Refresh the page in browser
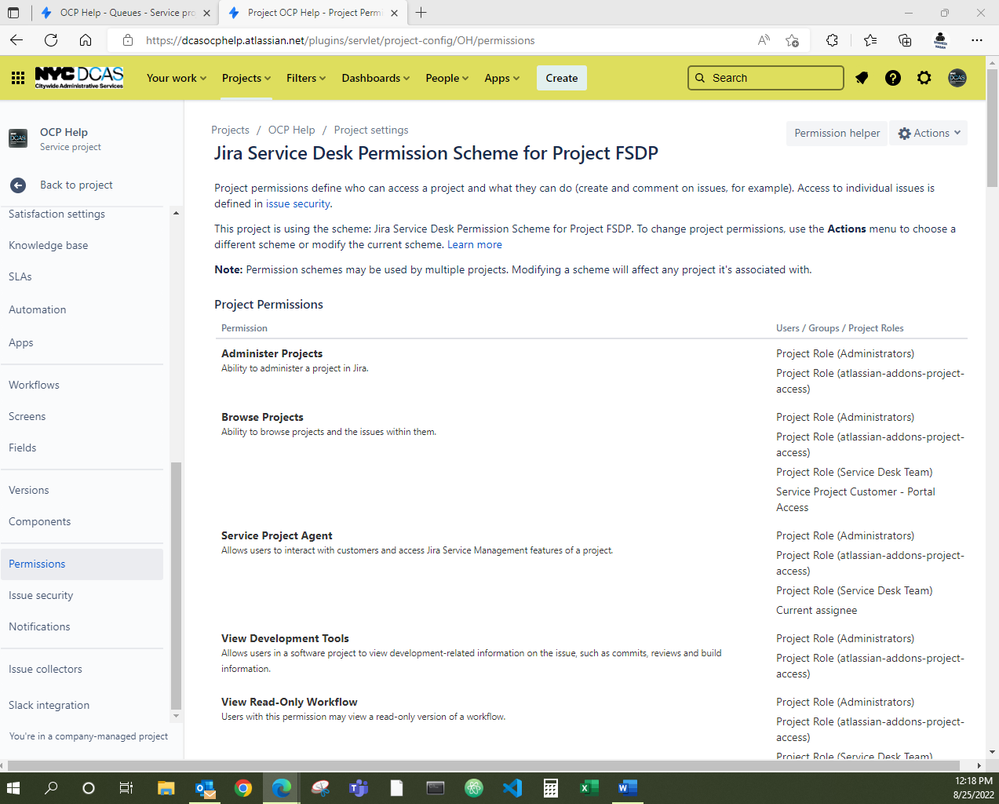The width and height of the screenshot is (999, 804). point(51,40)
